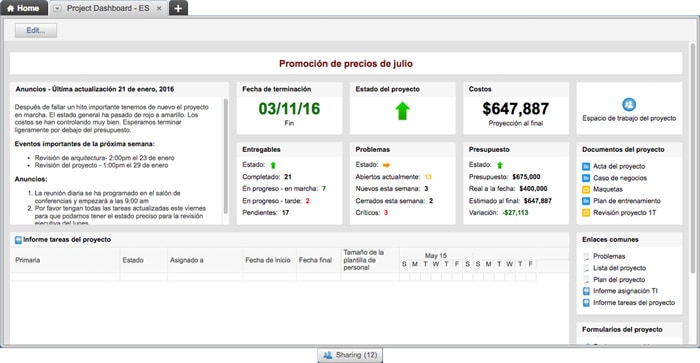Open Problemas in Enlaces comunes
700x363 pixels.
click(x=609, y=256)
